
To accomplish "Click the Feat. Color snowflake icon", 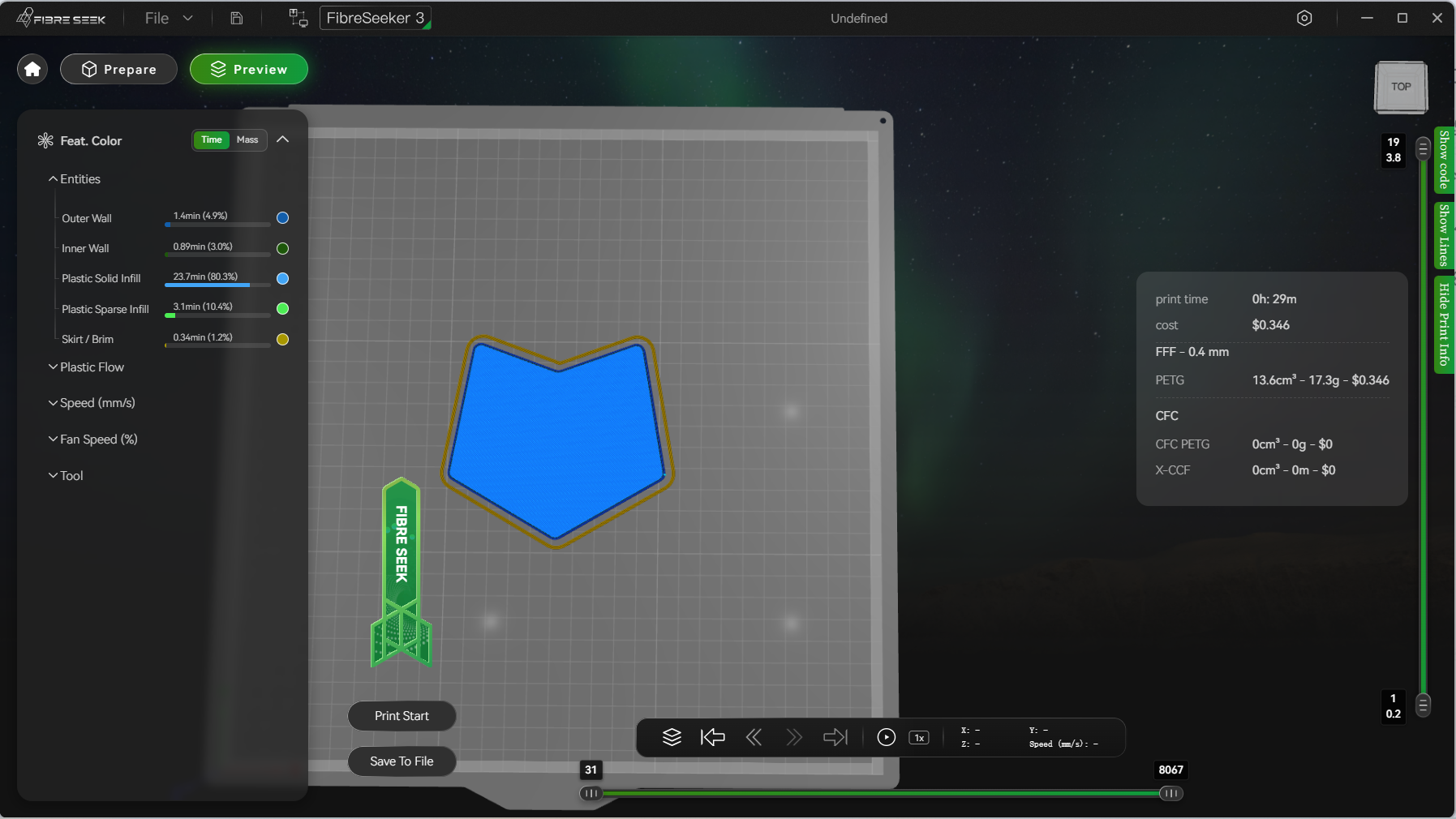I will [x=45, y=140].
